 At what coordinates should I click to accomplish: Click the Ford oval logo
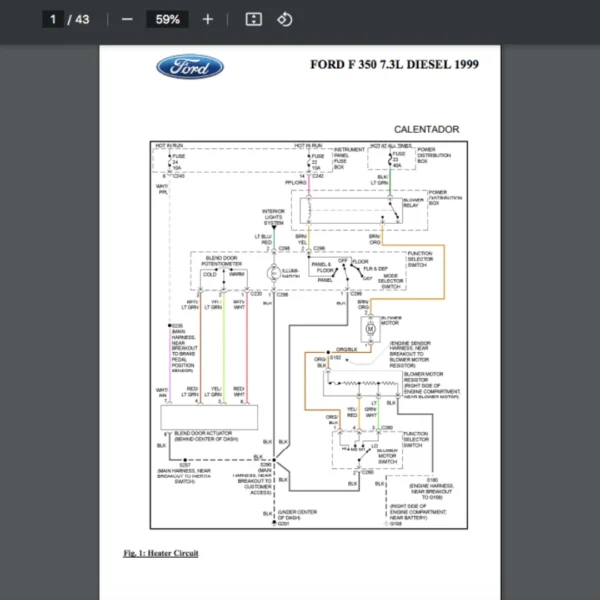tap(190, 68)
